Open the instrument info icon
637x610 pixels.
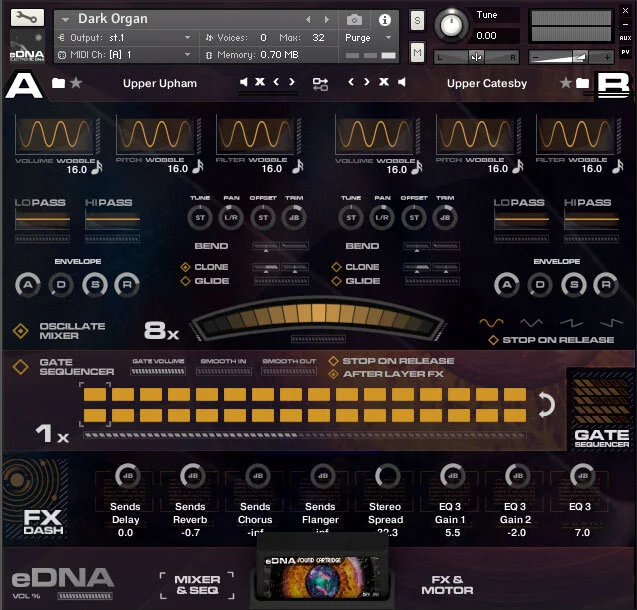coord(384,19)
